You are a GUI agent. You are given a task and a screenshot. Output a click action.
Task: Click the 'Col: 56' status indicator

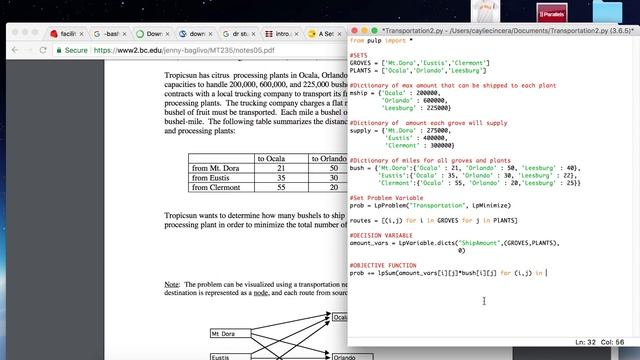(x=612, y=342)
